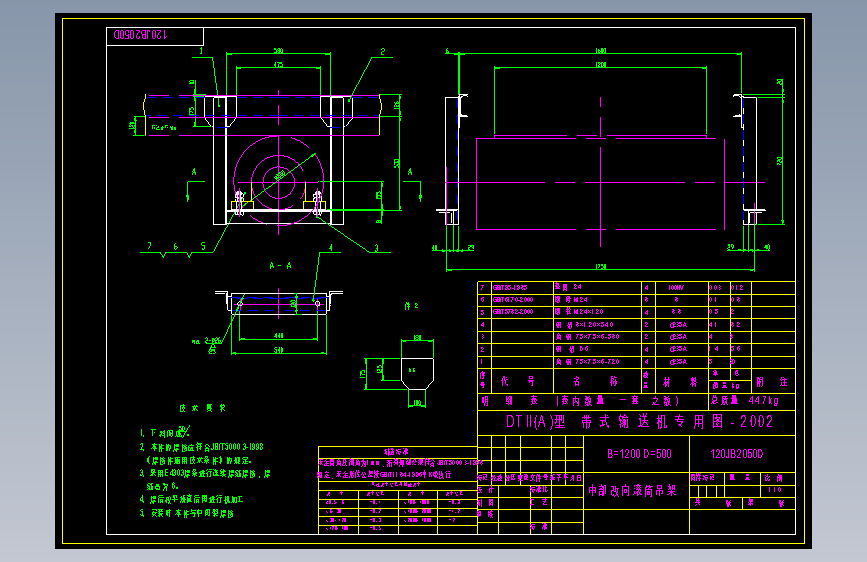Click the 1250 bottom dimension of side view
This screenshot has width=867, height=562.
point(600,267)
